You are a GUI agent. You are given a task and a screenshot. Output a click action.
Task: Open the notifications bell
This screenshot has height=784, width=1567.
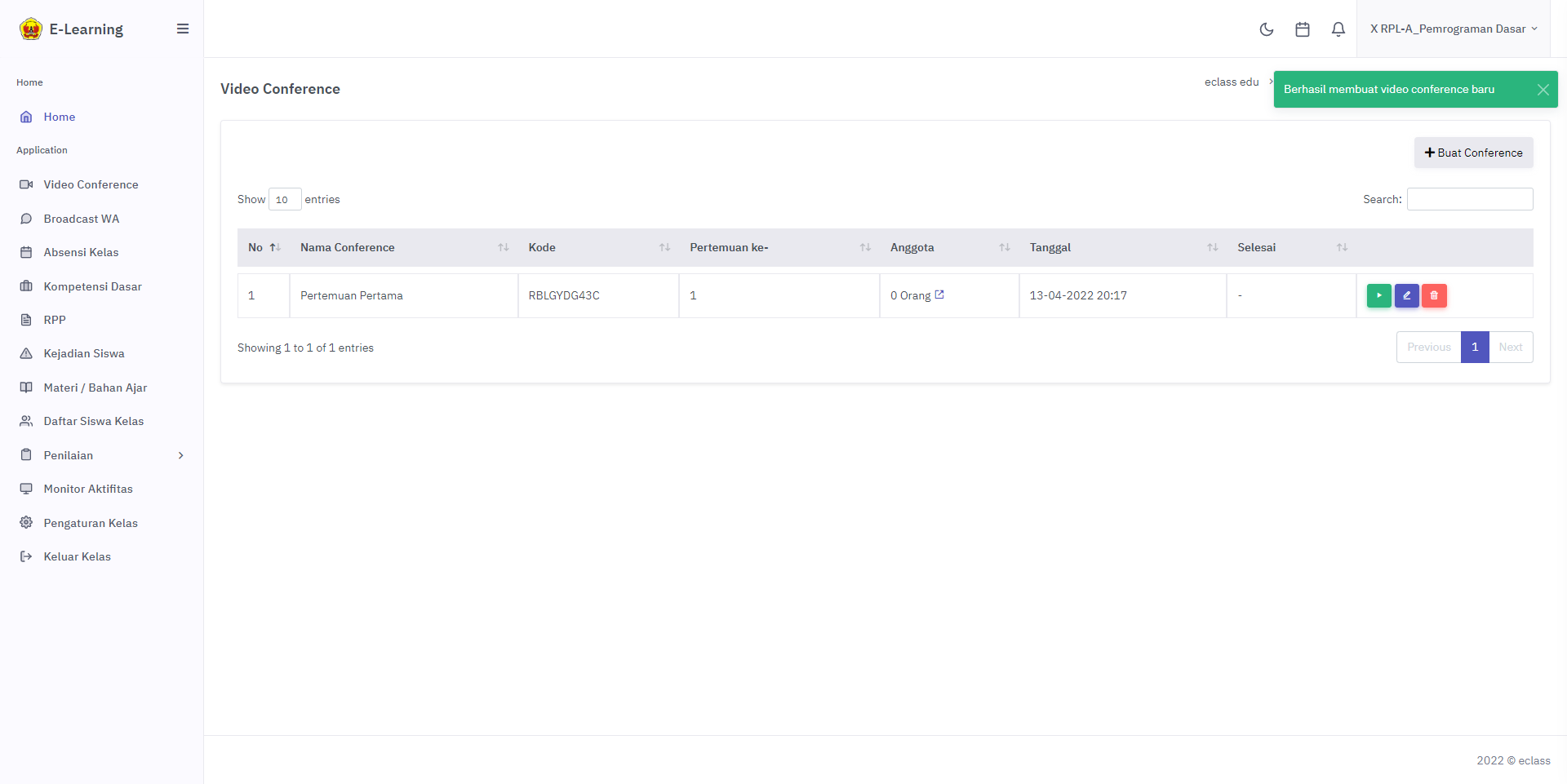tap(1338, 29)
